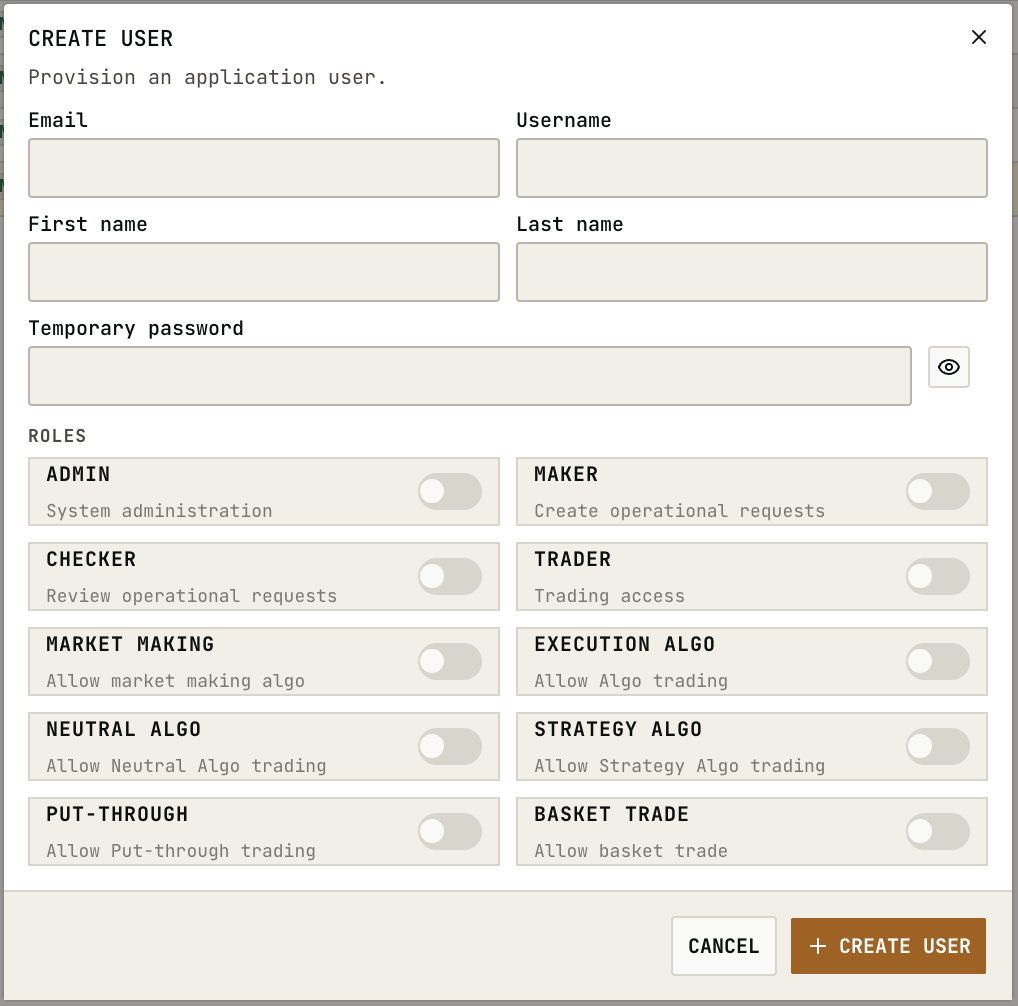Viewport: 1018px width, 1006px height.
Task: Click the "Allow basket trade" text
Action: tap(630, 851)
